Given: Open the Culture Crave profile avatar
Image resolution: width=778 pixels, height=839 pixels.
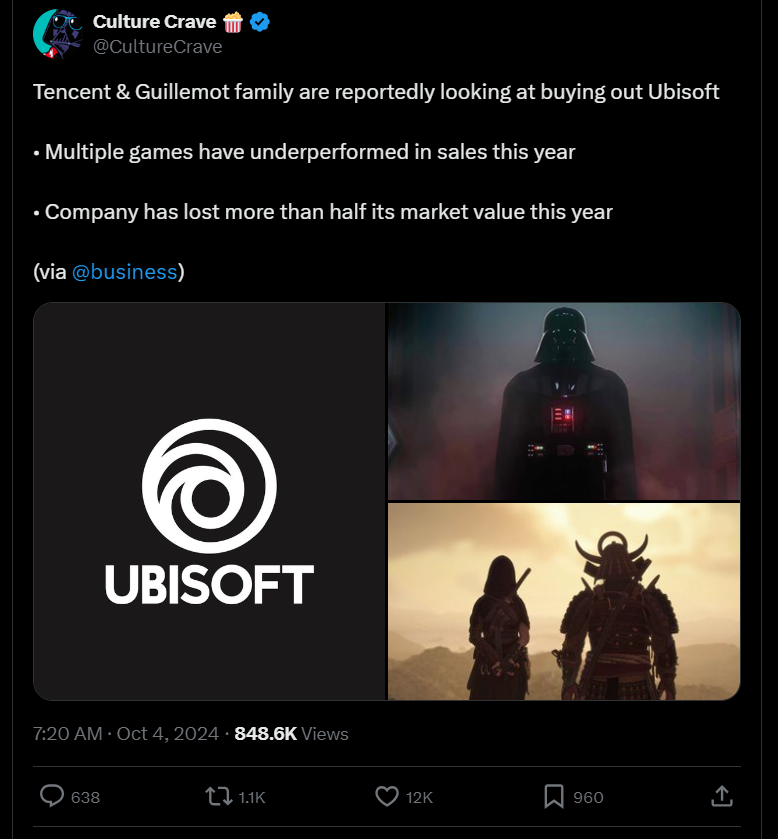Looking at the screenshot, I should point(58,34).
